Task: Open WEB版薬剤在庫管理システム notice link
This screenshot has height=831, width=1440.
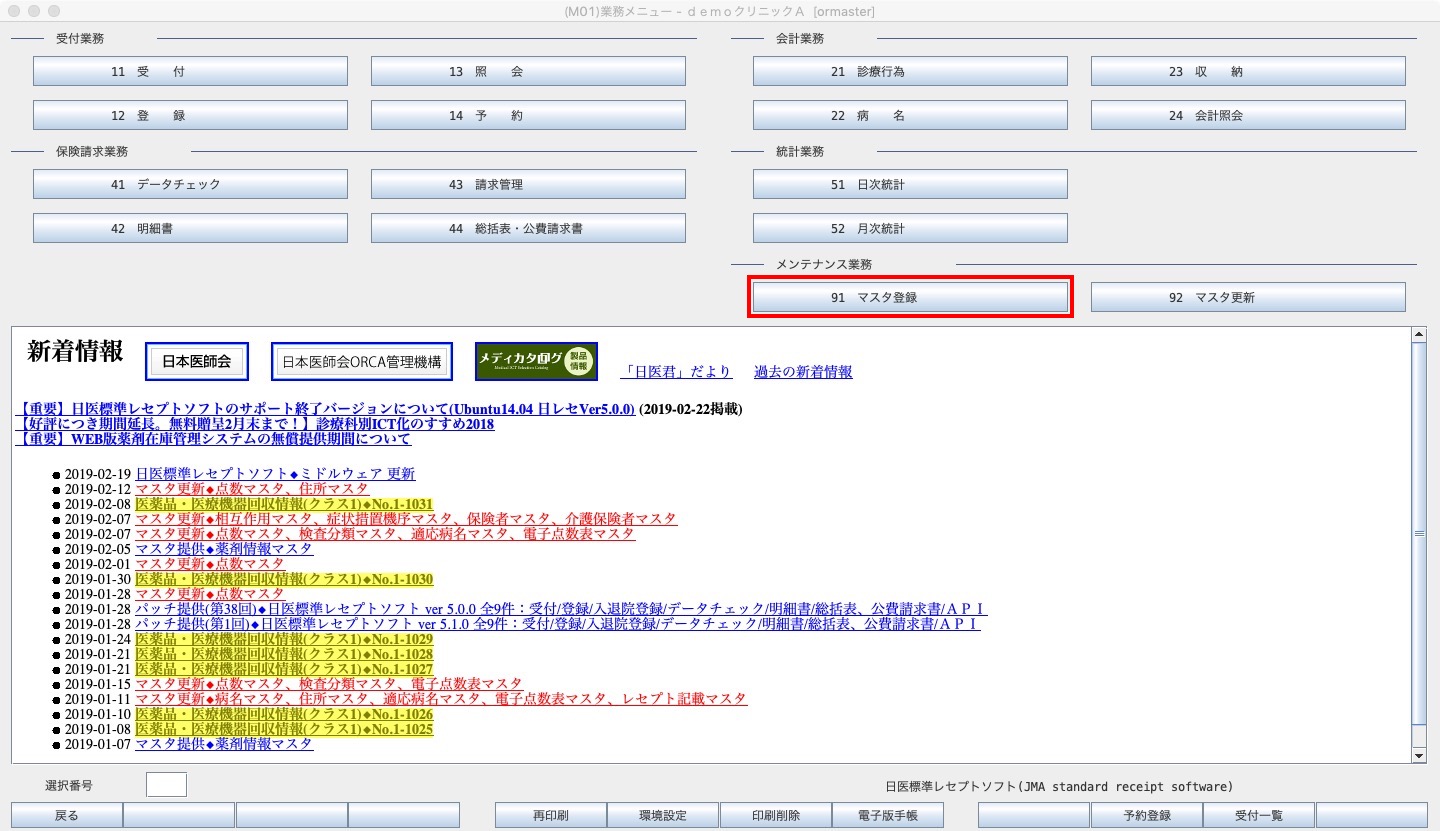Action: pyautogui.click(x=213, y=439)
